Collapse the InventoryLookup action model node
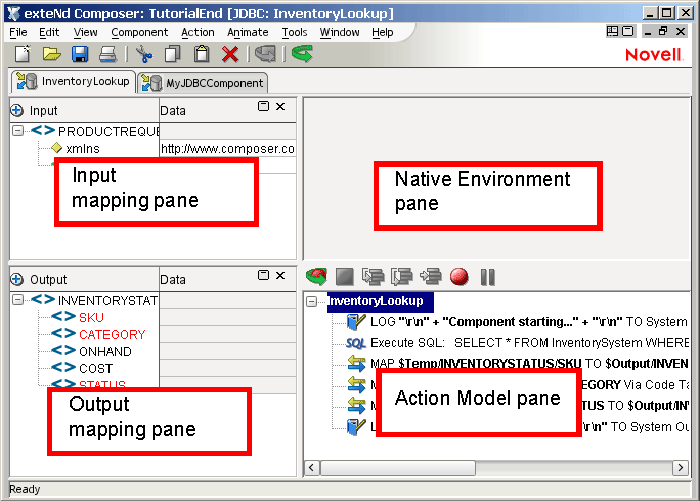The height and width of the screenshot is (501, 700). click(312, 301)
